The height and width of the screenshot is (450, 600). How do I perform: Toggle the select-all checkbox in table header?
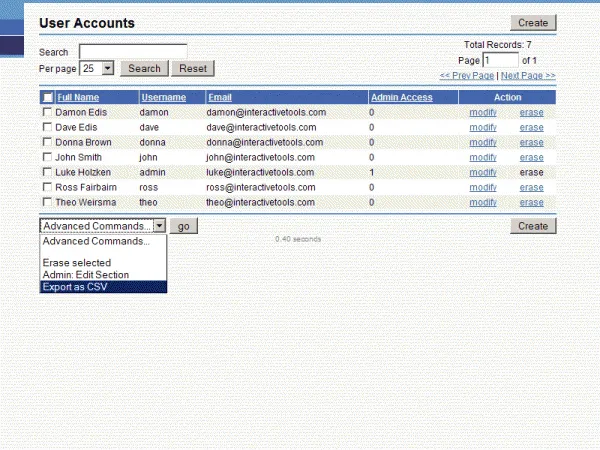click(x=47, y=98)
